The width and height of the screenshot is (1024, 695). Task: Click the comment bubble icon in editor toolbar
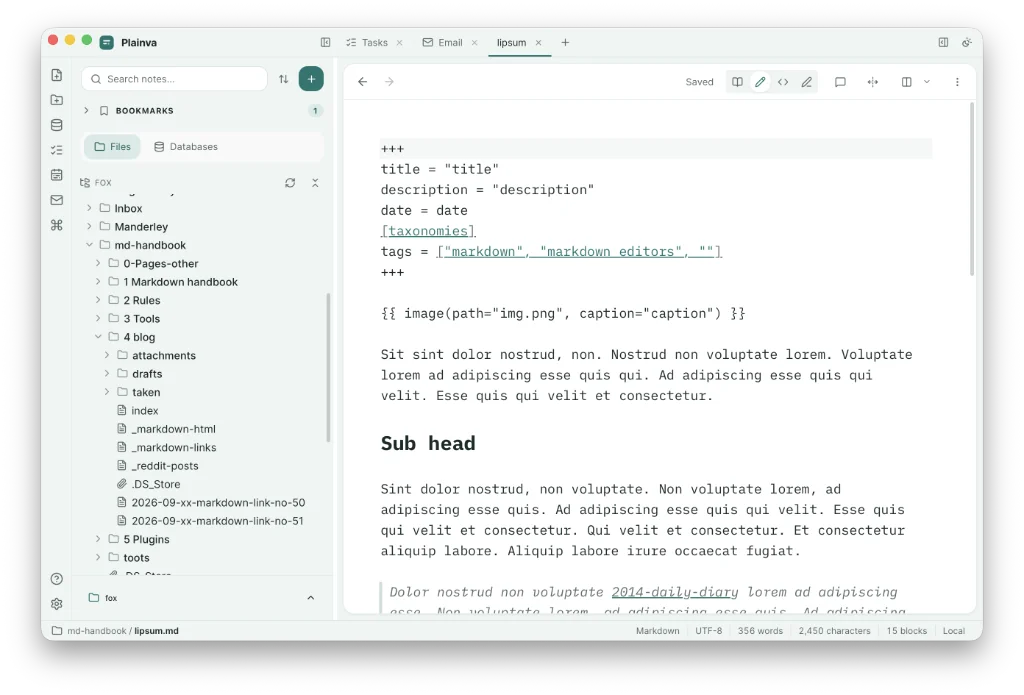click(840, 82)
